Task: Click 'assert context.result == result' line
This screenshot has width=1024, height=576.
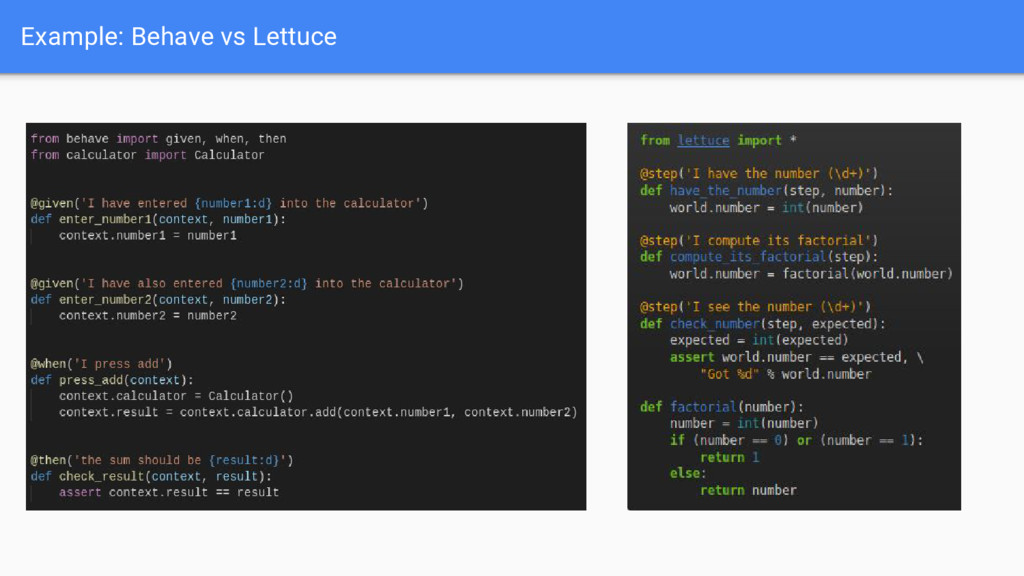Action: 169,492
